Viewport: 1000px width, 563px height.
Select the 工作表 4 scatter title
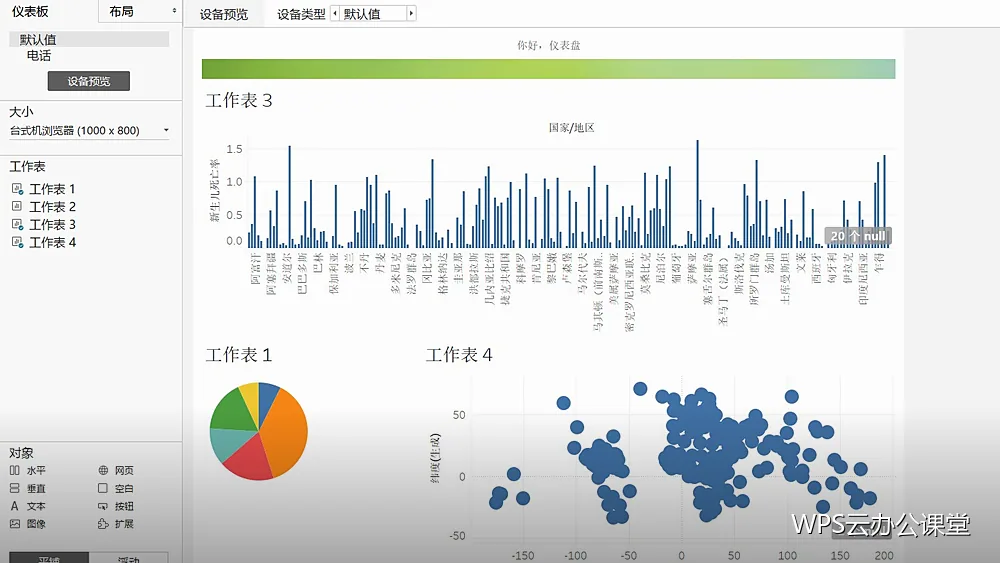459,355
